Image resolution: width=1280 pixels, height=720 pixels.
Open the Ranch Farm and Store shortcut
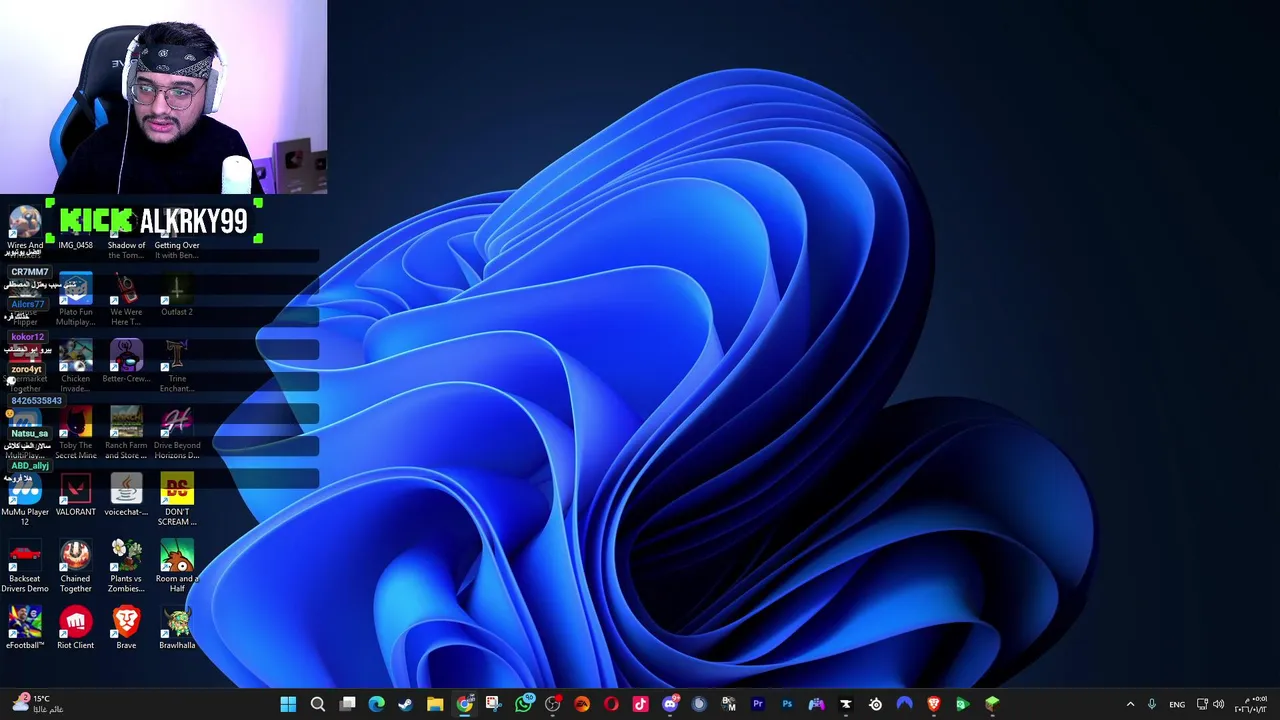tap(126, 434)
